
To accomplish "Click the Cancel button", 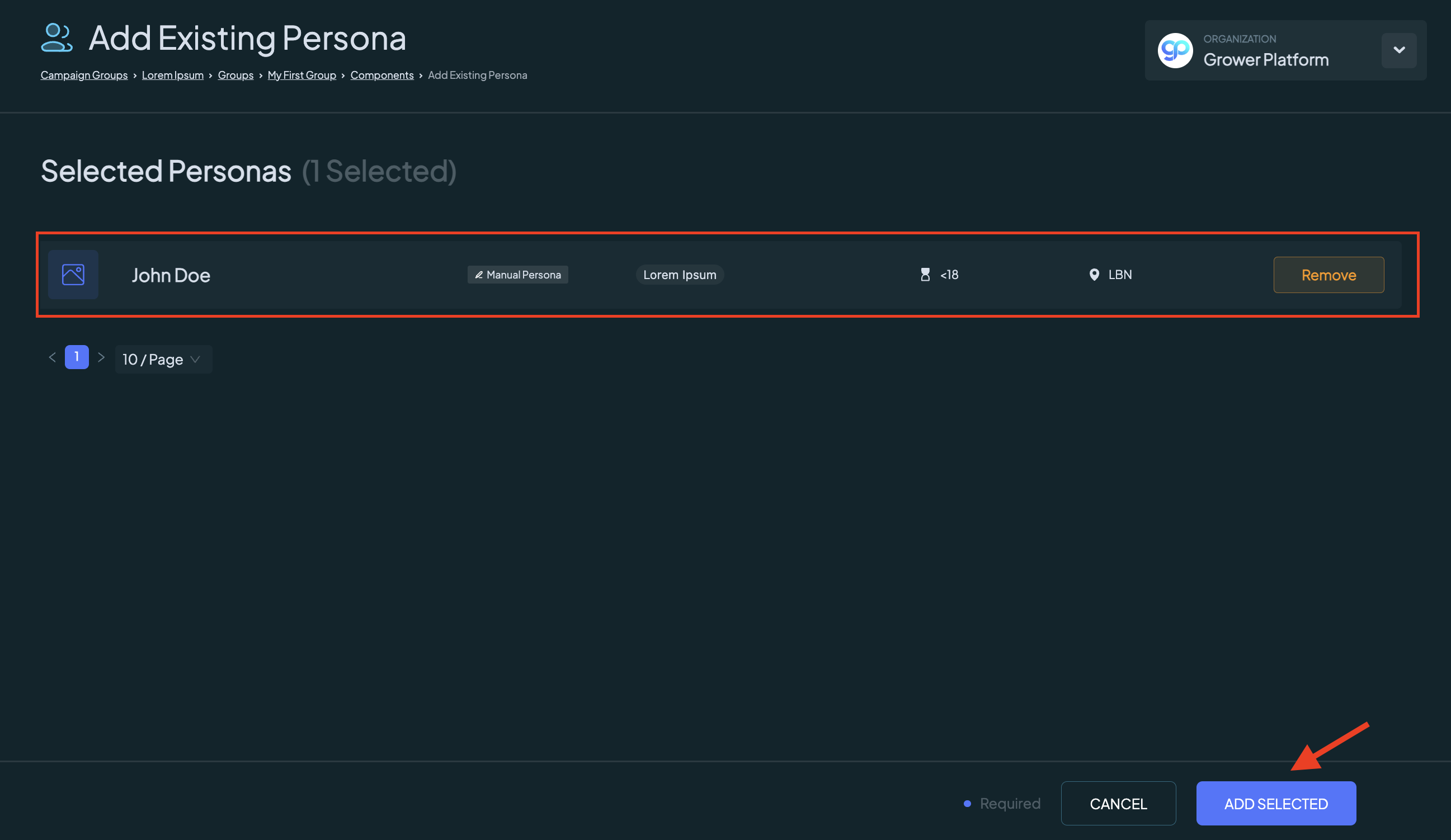I will [1118, 803].
